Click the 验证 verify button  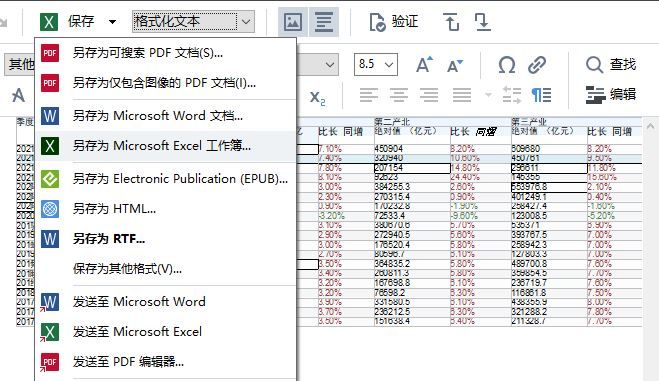[394, 21]
